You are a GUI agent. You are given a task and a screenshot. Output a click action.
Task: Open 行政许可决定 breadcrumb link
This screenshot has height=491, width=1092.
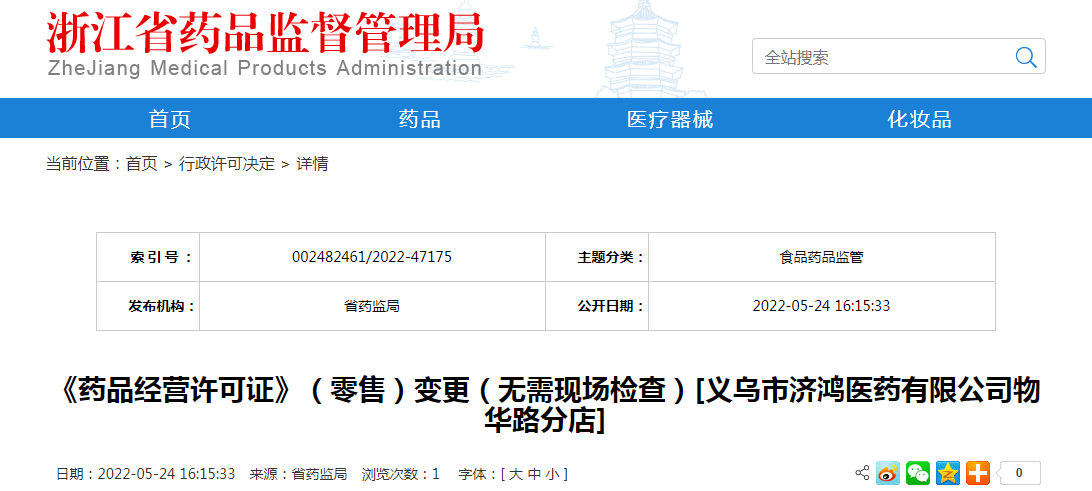pos(227,164)
